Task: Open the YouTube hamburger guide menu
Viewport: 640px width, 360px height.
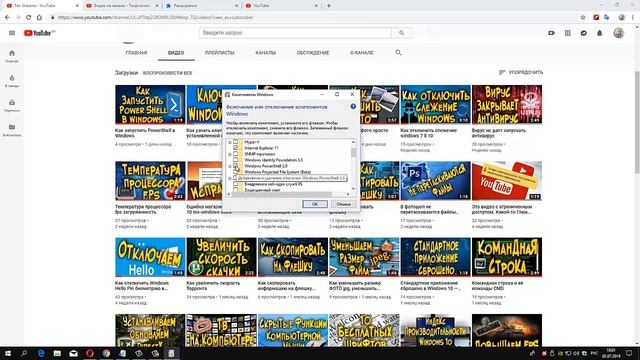Action: [x=12, y=33]
